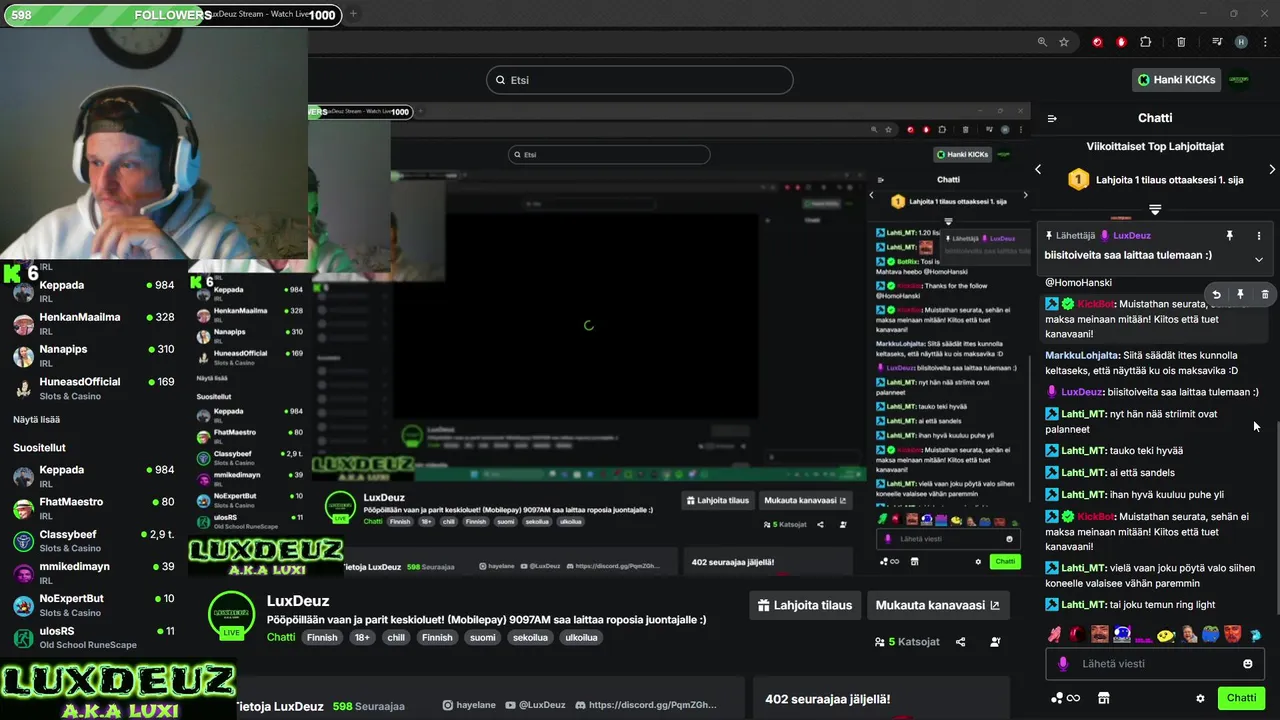This screenshot has height=720, width=1280.
Task: Click the share icon next to Katsojat
Action: (961, 642)
